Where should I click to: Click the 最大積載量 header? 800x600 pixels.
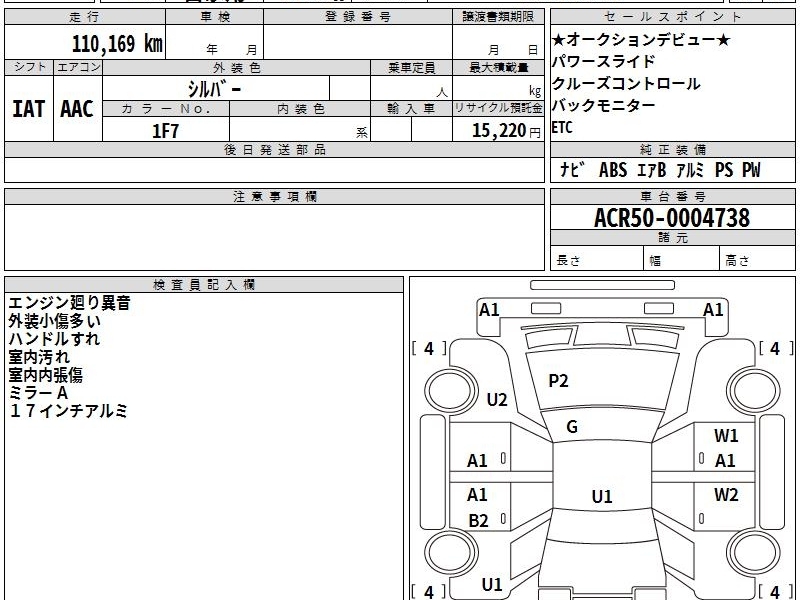(498, 67)
